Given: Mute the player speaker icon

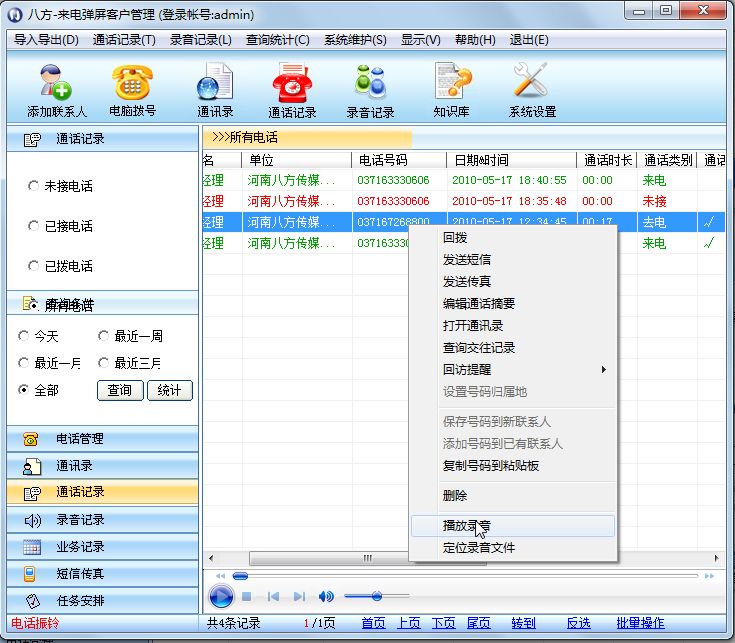Looking at the screenshot, I should point(326,597).
